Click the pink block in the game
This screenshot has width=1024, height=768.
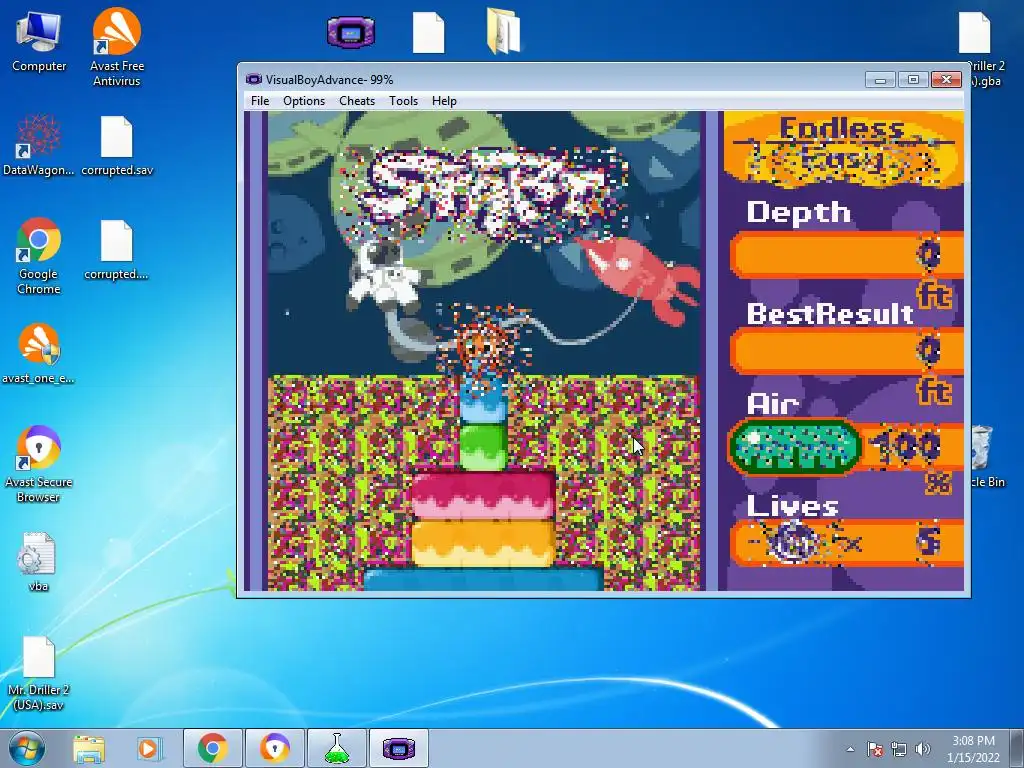coord(483,494)
